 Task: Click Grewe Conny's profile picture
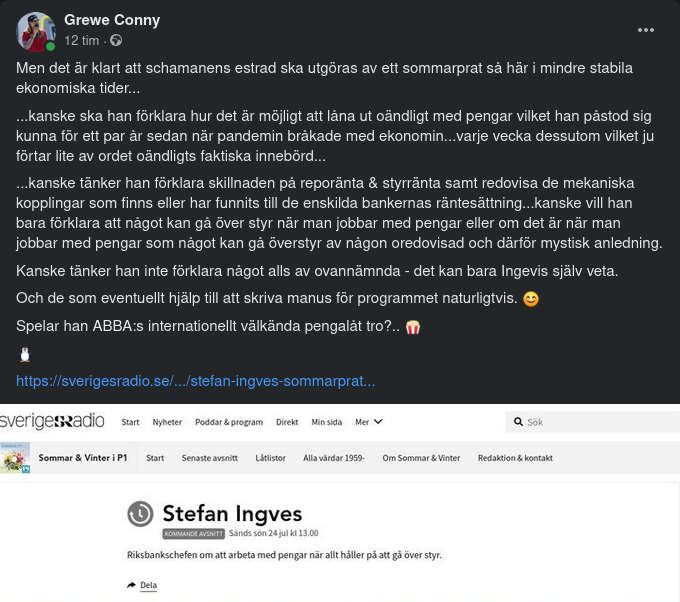pos(36,31)
